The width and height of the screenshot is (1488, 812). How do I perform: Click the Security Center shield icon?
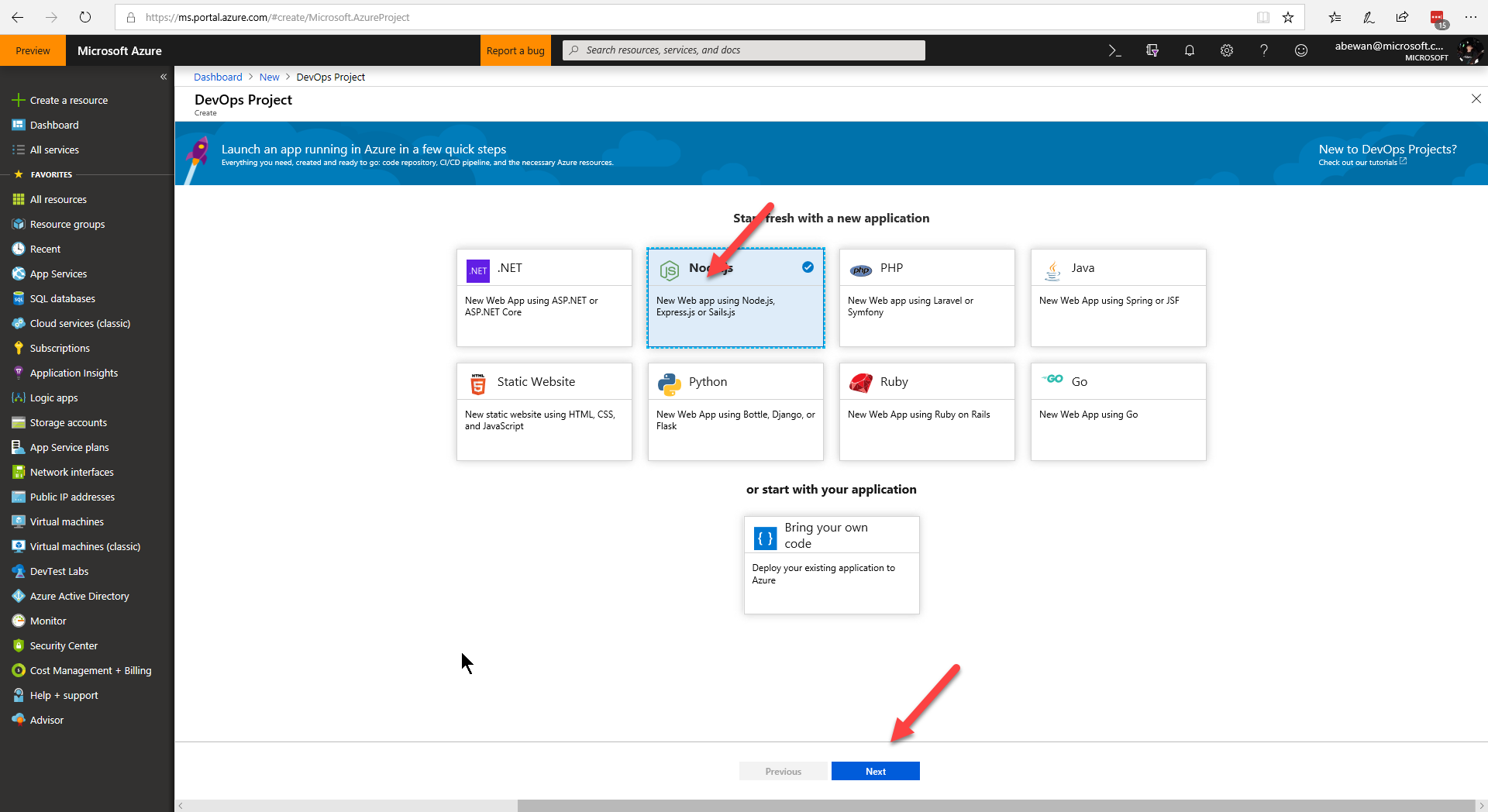click(x=19, y=645)
